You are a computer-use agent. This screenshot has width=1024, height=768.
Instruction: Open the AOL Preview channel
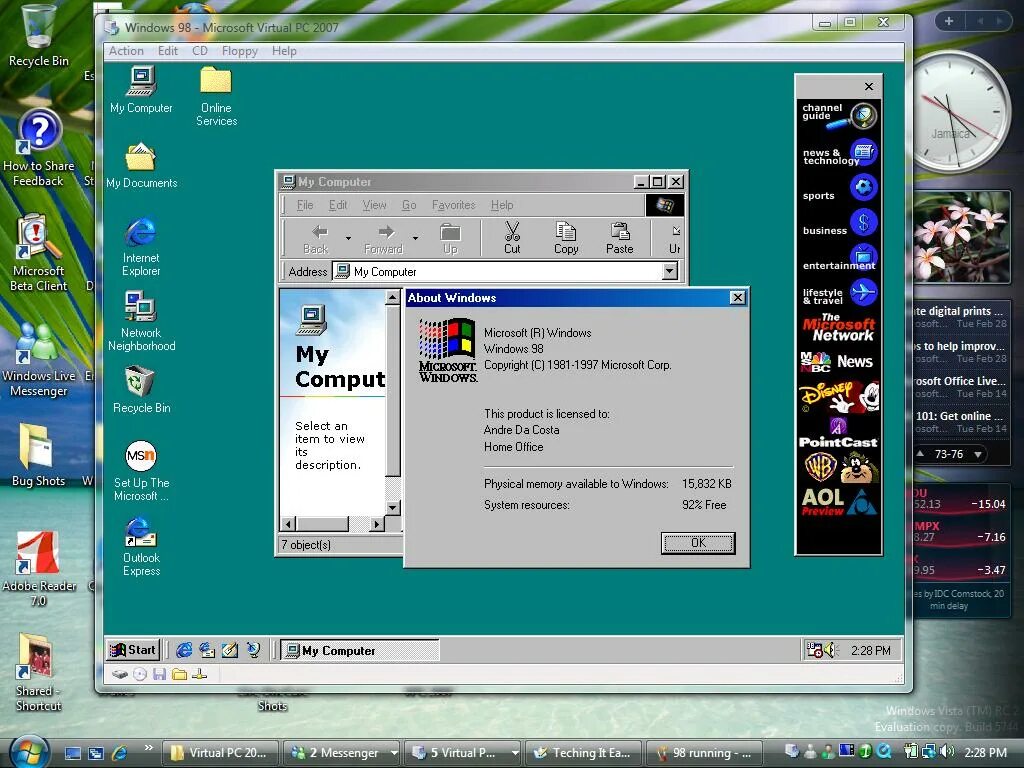tap(839, 502)
